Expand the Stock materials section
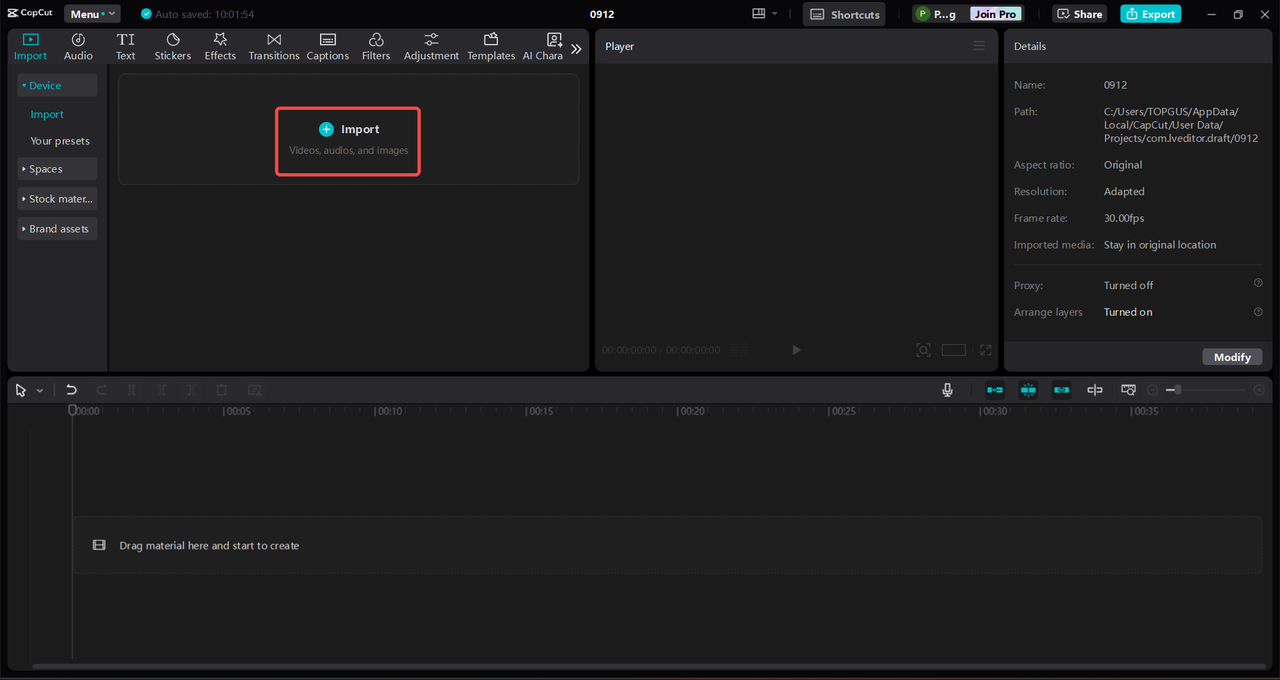1280x680 pixels. coord(57,199)
